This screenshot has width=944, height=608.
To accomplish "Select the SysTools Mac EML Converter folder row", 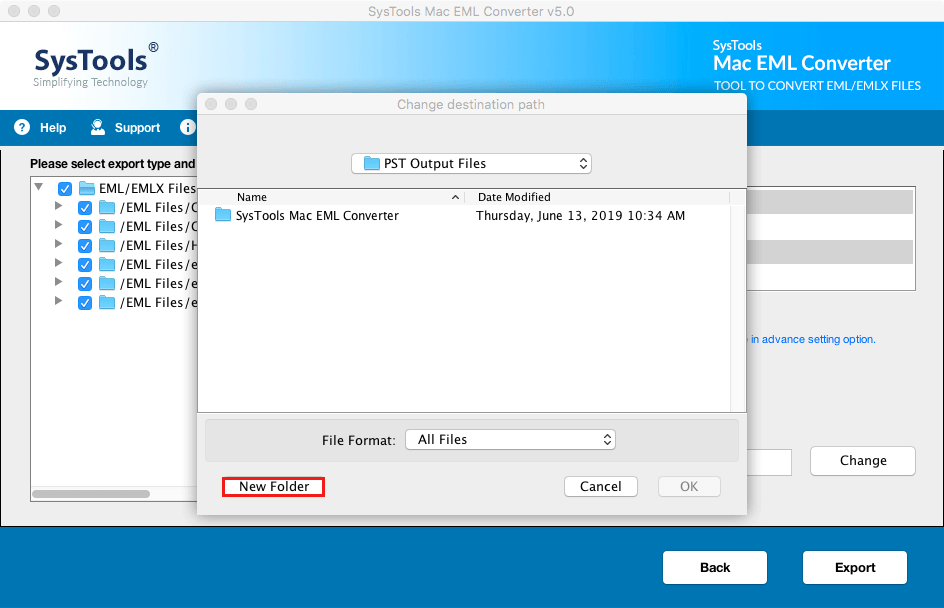I will coord(464,216).
